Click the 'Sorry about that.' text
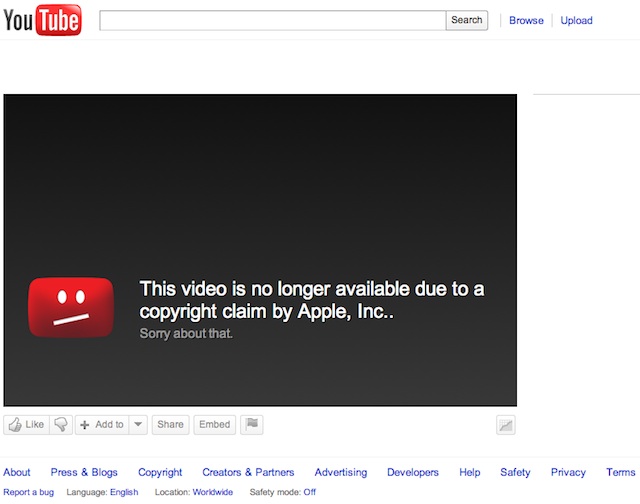Screen dimensions: 640x504 pos(186,333)
